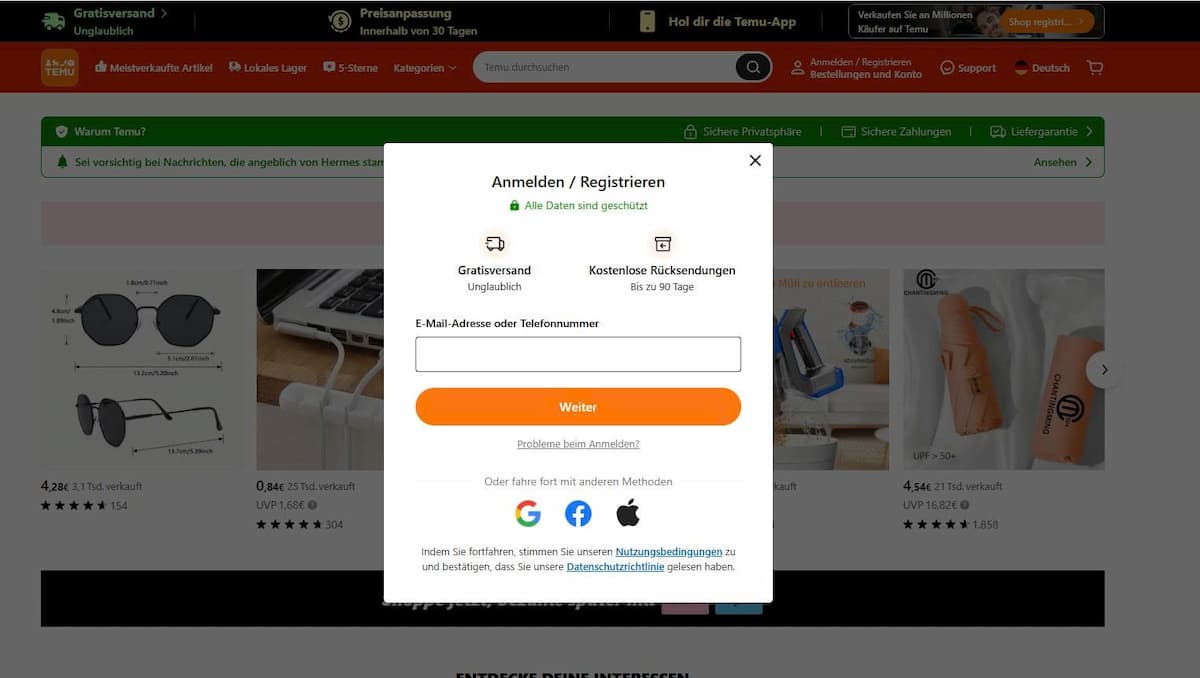Expand the Kategorien dropdown
1200x678 pixels.
click(424, 68)
